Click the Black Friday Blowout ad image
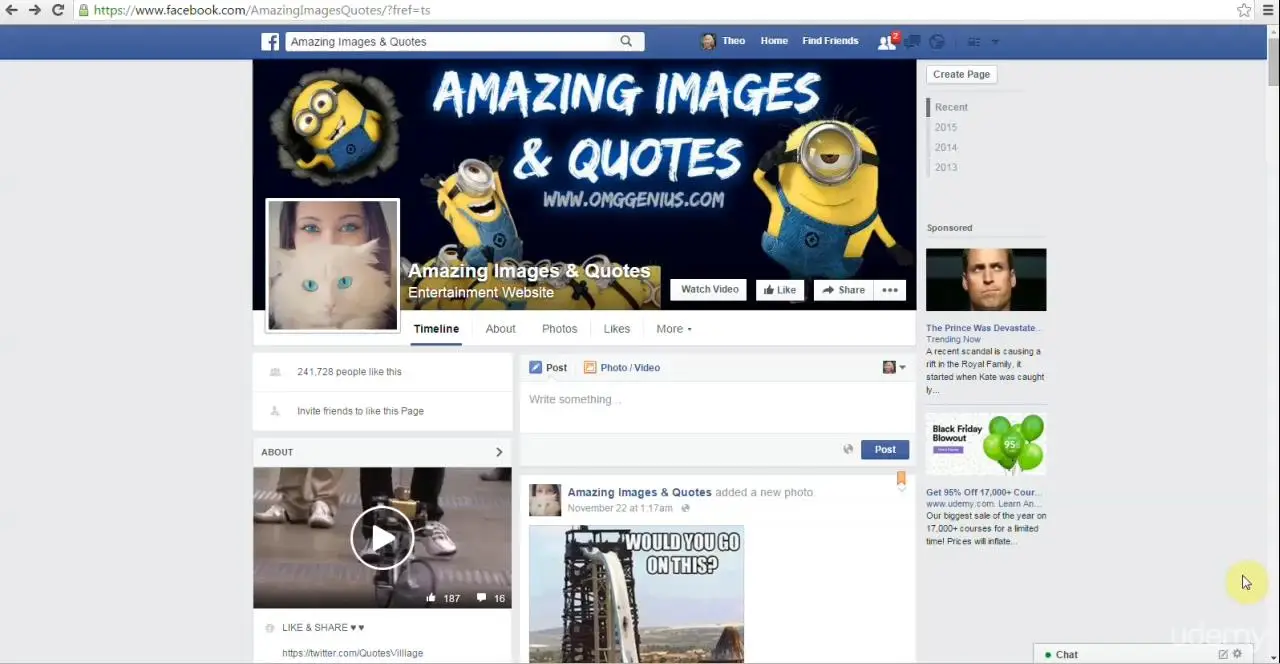 coord(986,445)
